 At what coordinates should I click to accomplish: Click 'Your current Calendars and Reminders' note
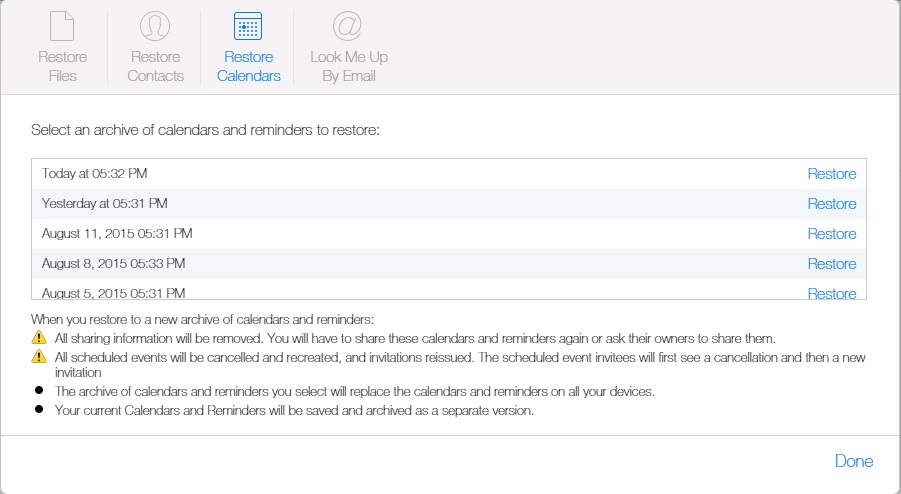tap(294, 411)
